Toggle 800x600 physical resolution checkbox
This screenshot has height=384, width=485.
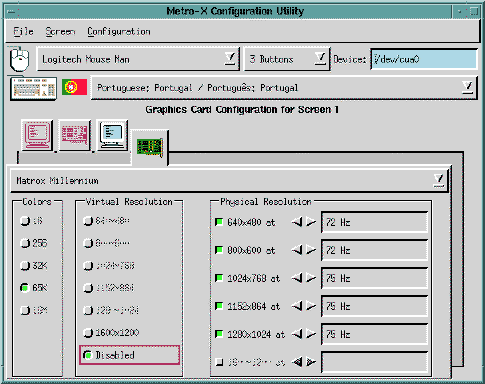tap(219, 250)
